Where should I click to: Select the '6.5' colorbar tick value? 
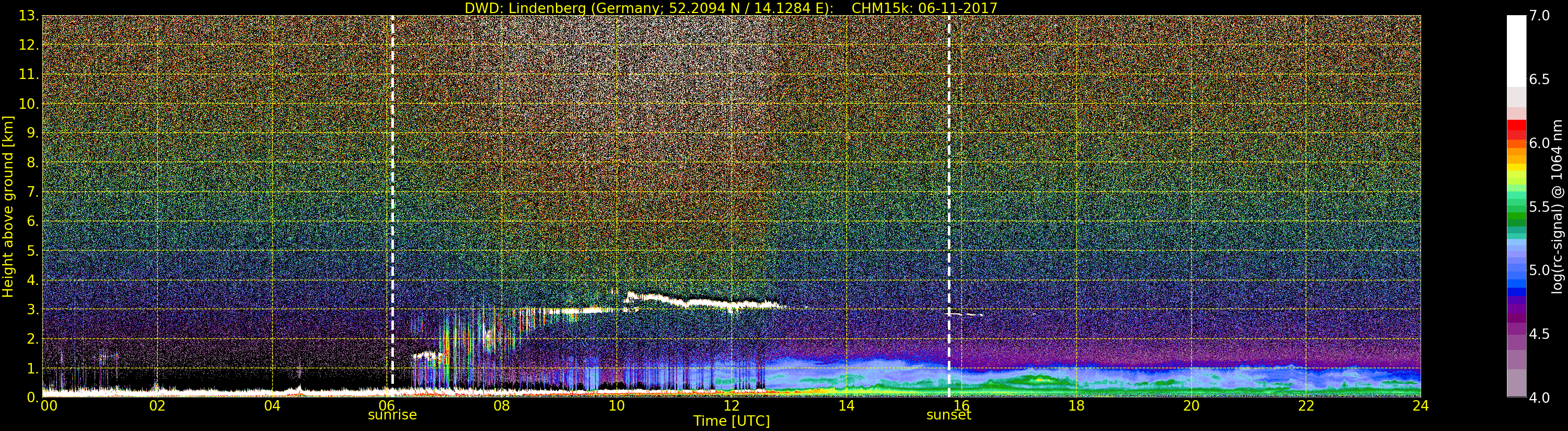click(1539, 80)
